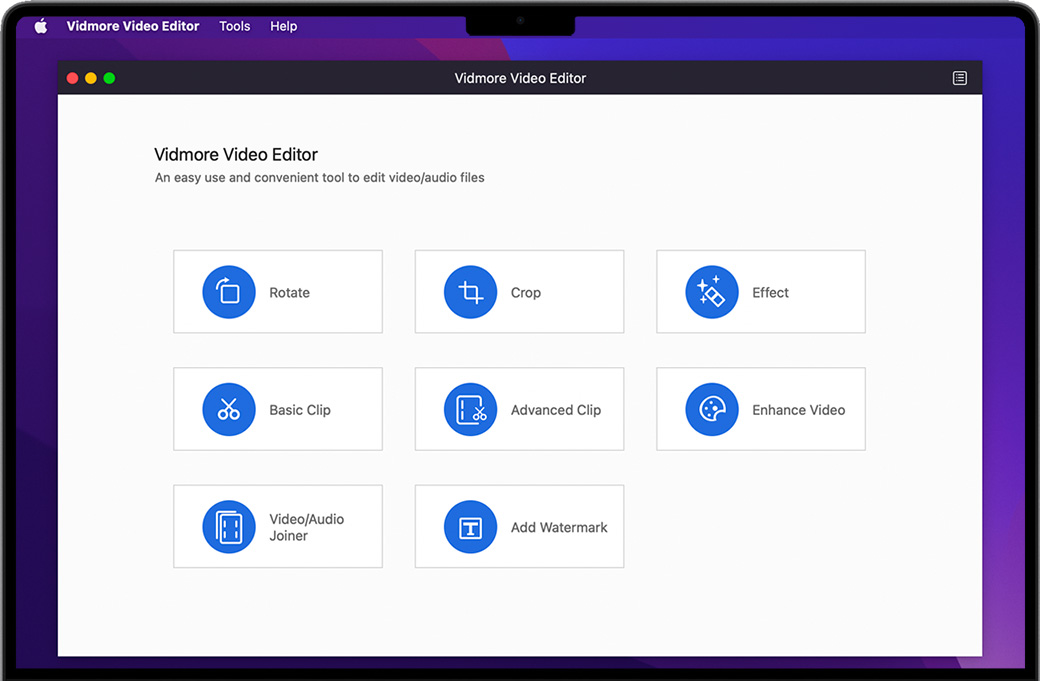Open the Add Watermark text icon

(x=470, y=527)
